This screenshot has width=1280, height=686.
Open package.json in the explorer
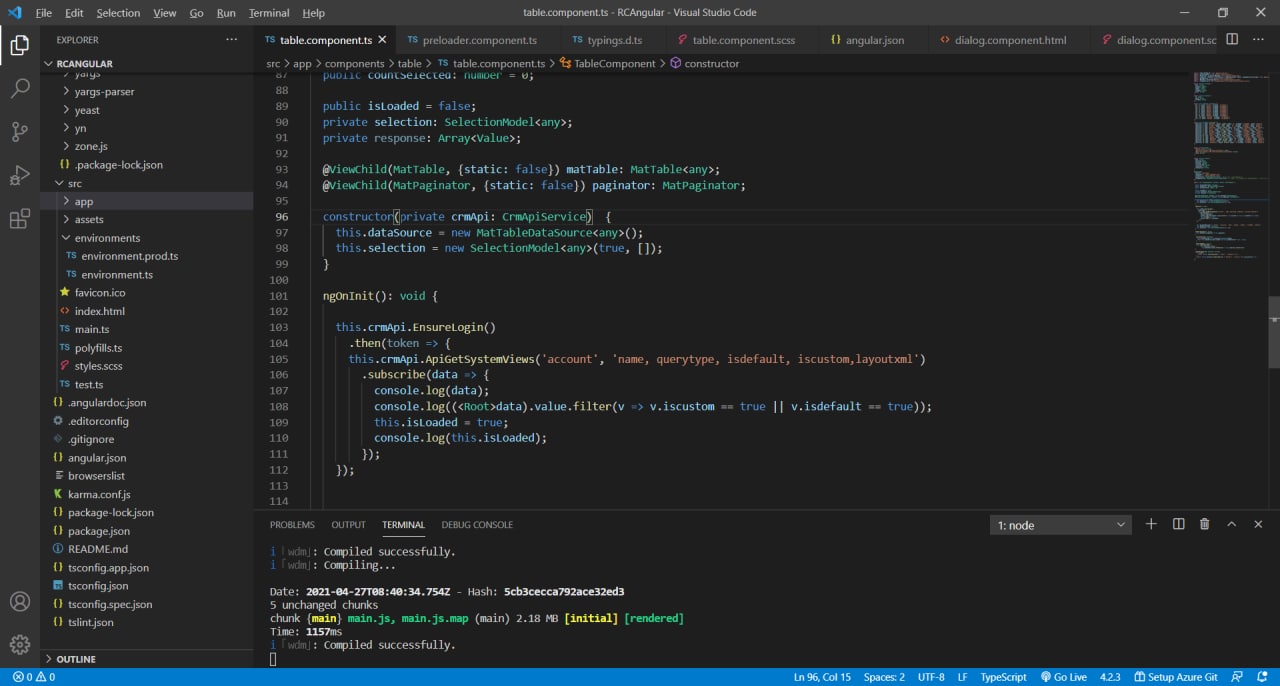pyautogui.click(x=98, y=531)
